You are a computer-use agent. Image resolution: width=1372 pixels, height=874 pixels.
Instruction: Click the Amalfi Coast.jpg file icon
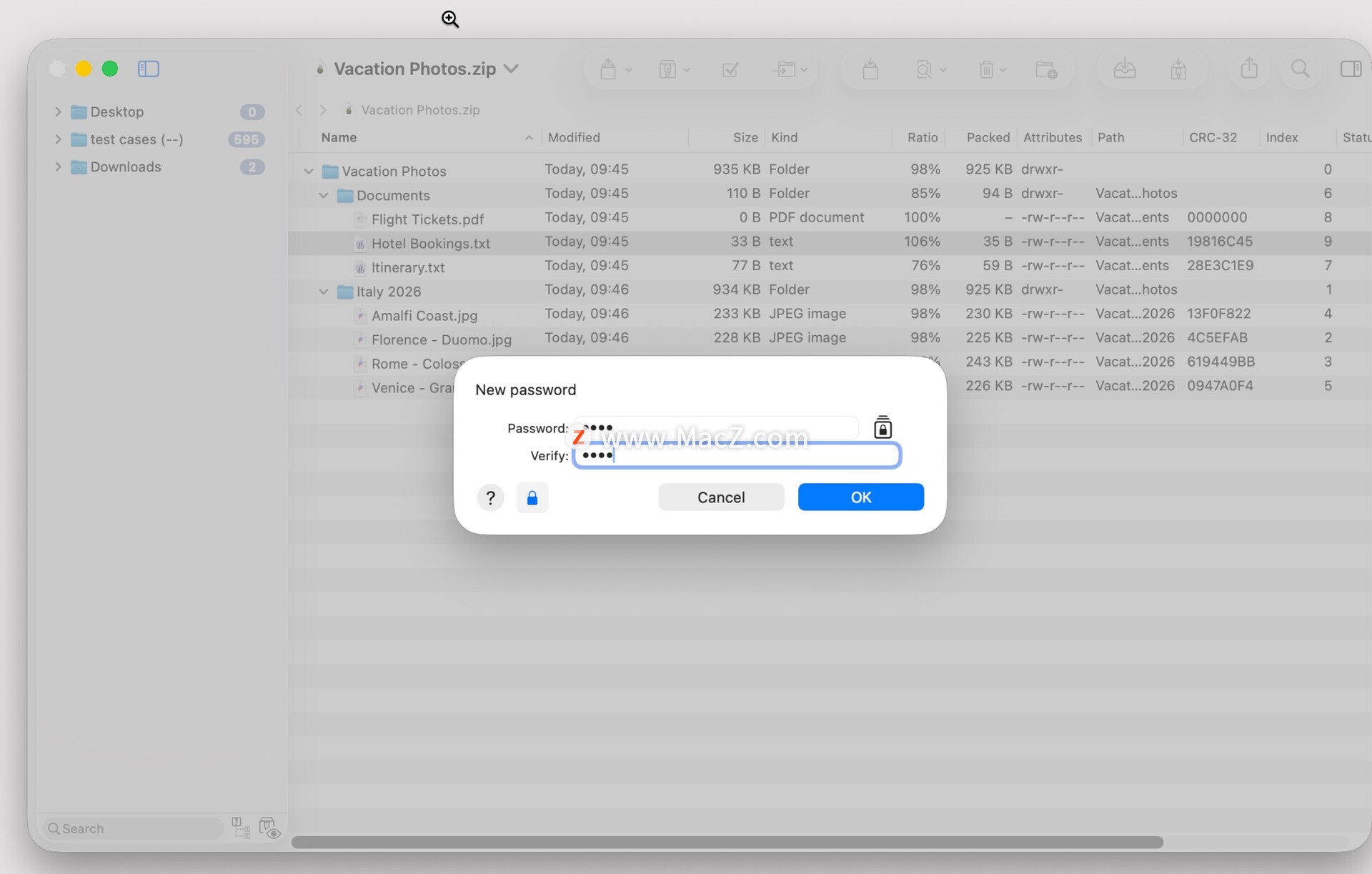pos(360,316)
